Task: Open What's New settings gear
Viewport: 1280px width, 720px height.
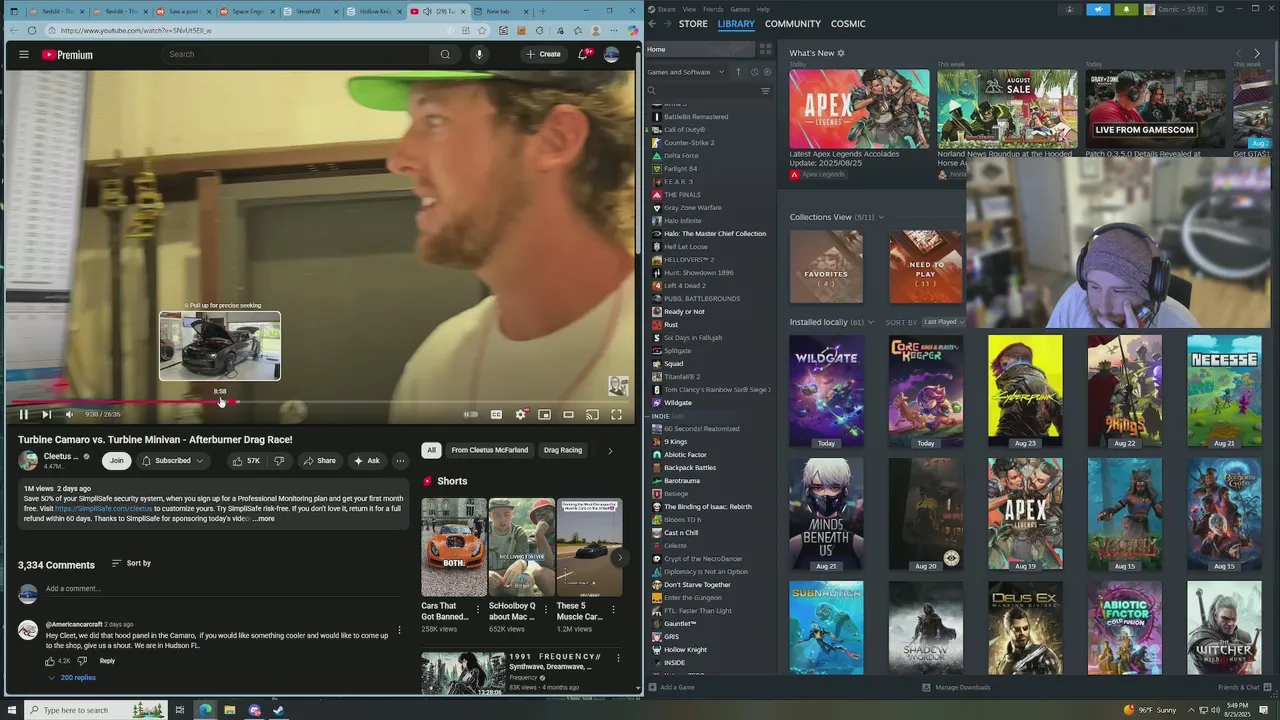Action: pos(841,53)
